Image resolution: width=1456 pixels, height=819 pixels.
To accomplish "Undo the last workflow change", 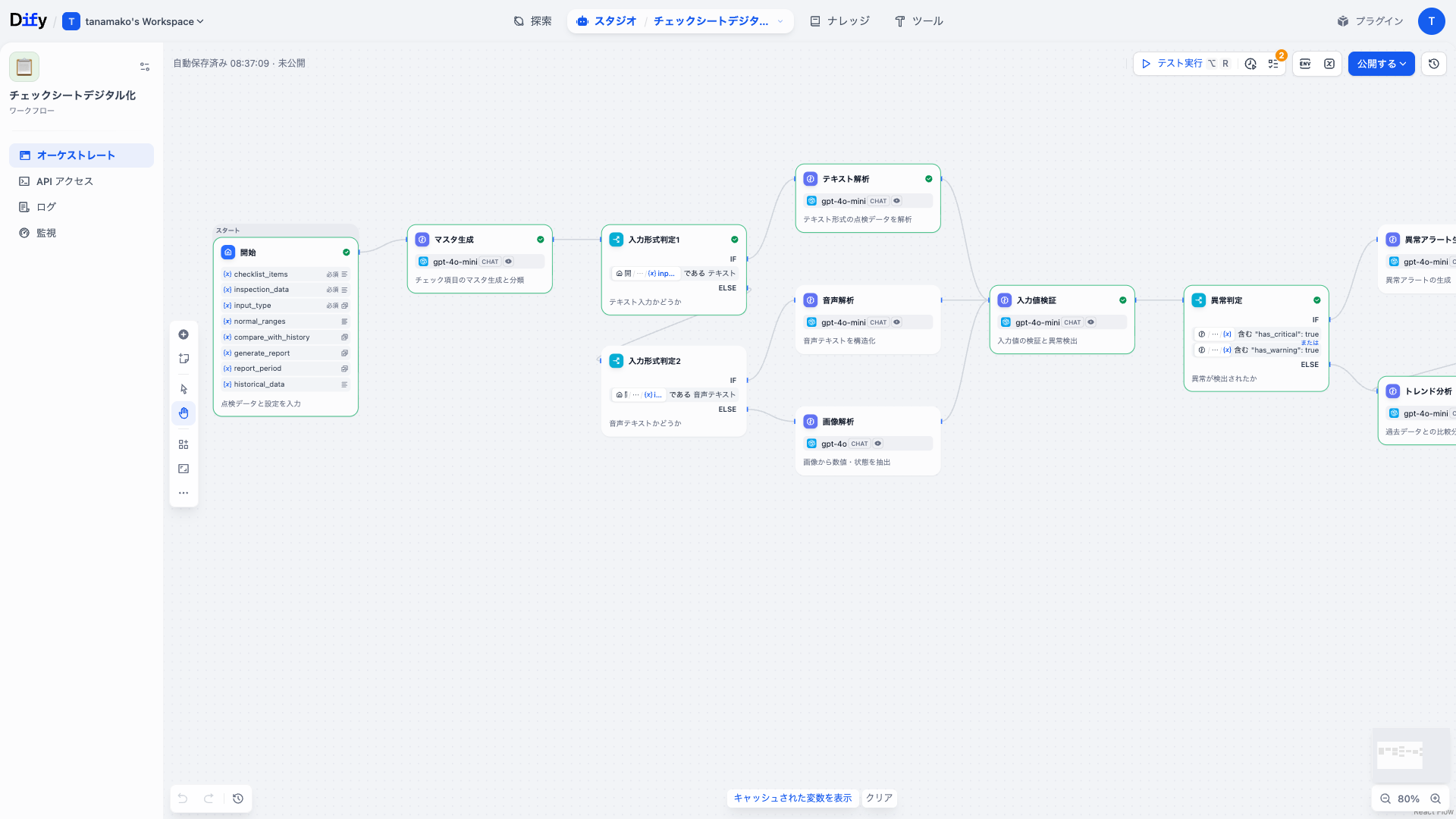I will tap(182, 799).
